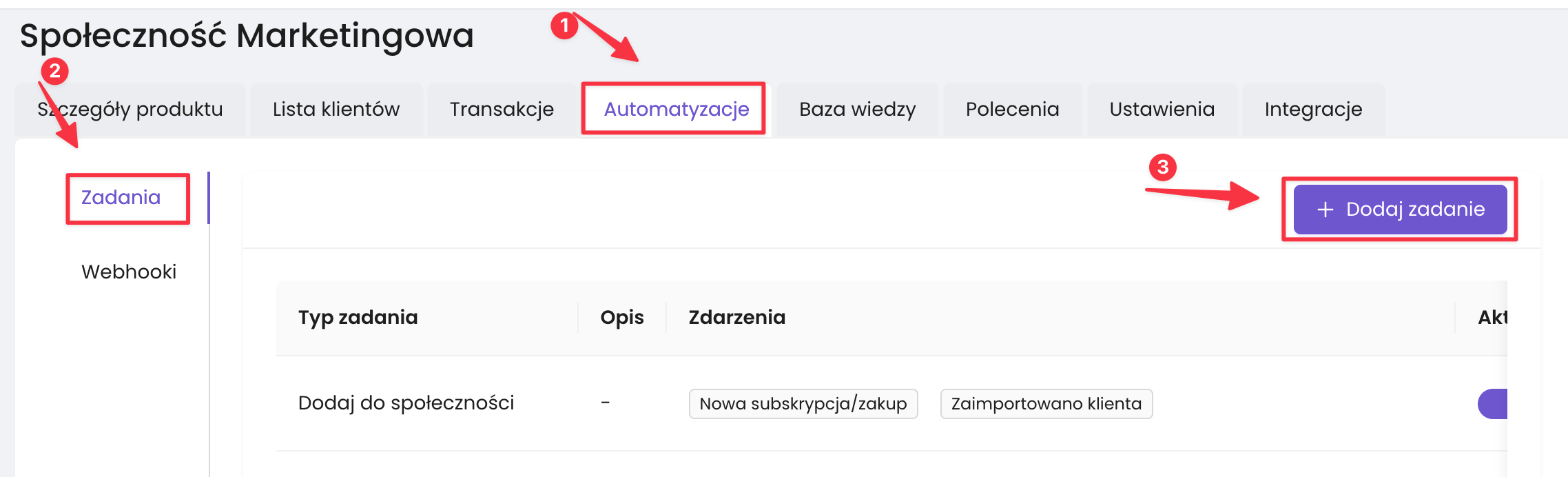The width and height of the screenshot is (1568, 477).
Task: Select Zadania in the side menu
Action: coord(121,198)
